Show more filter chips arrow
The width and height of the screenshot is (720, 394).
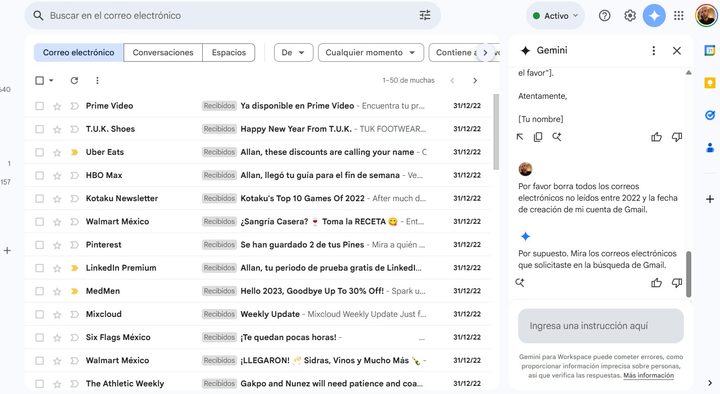pyautogui.click(x=485, y=52)
